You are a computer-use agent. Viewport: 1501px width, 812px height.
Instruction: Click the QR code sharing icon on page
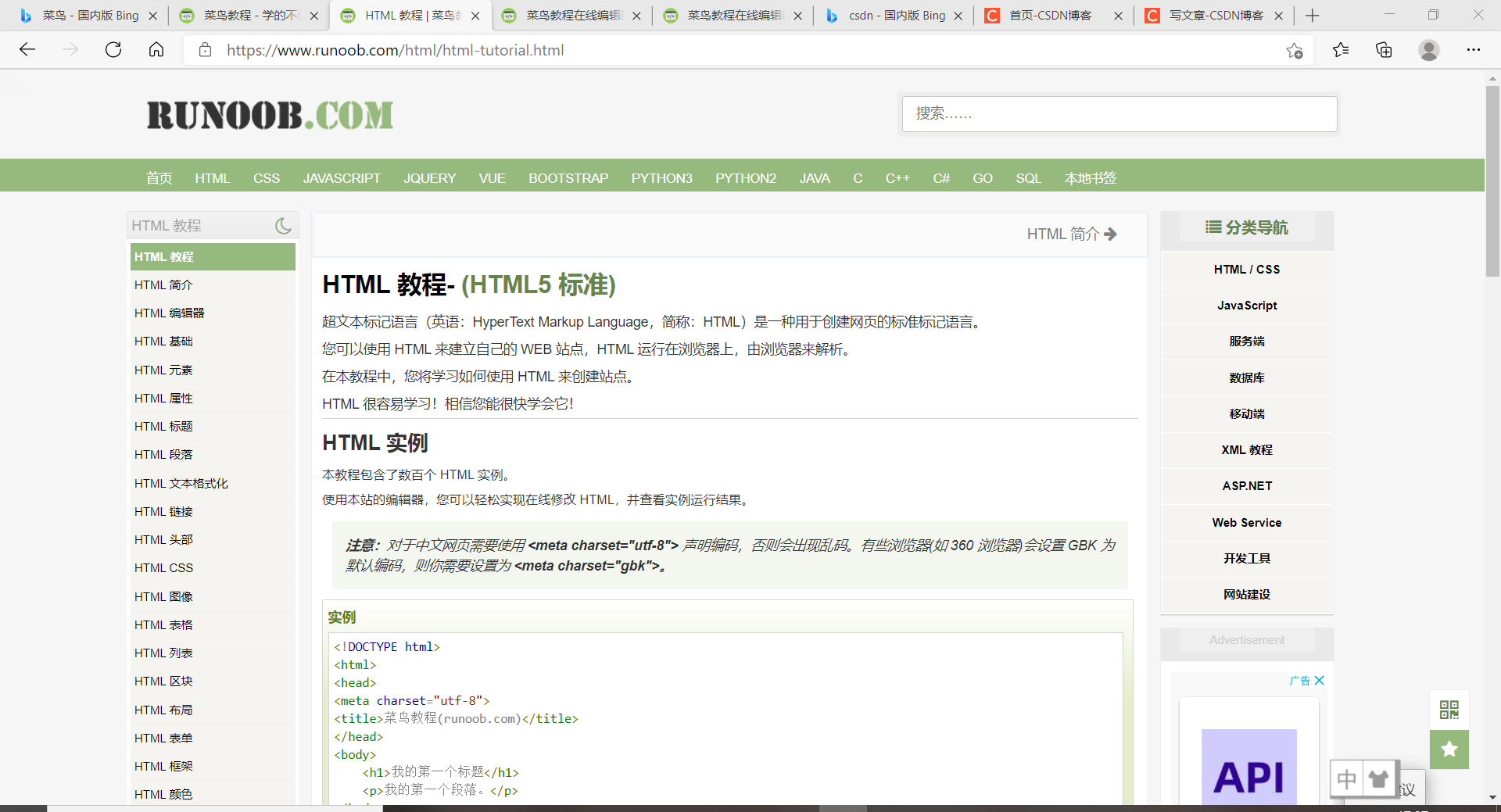point(1449,710)
